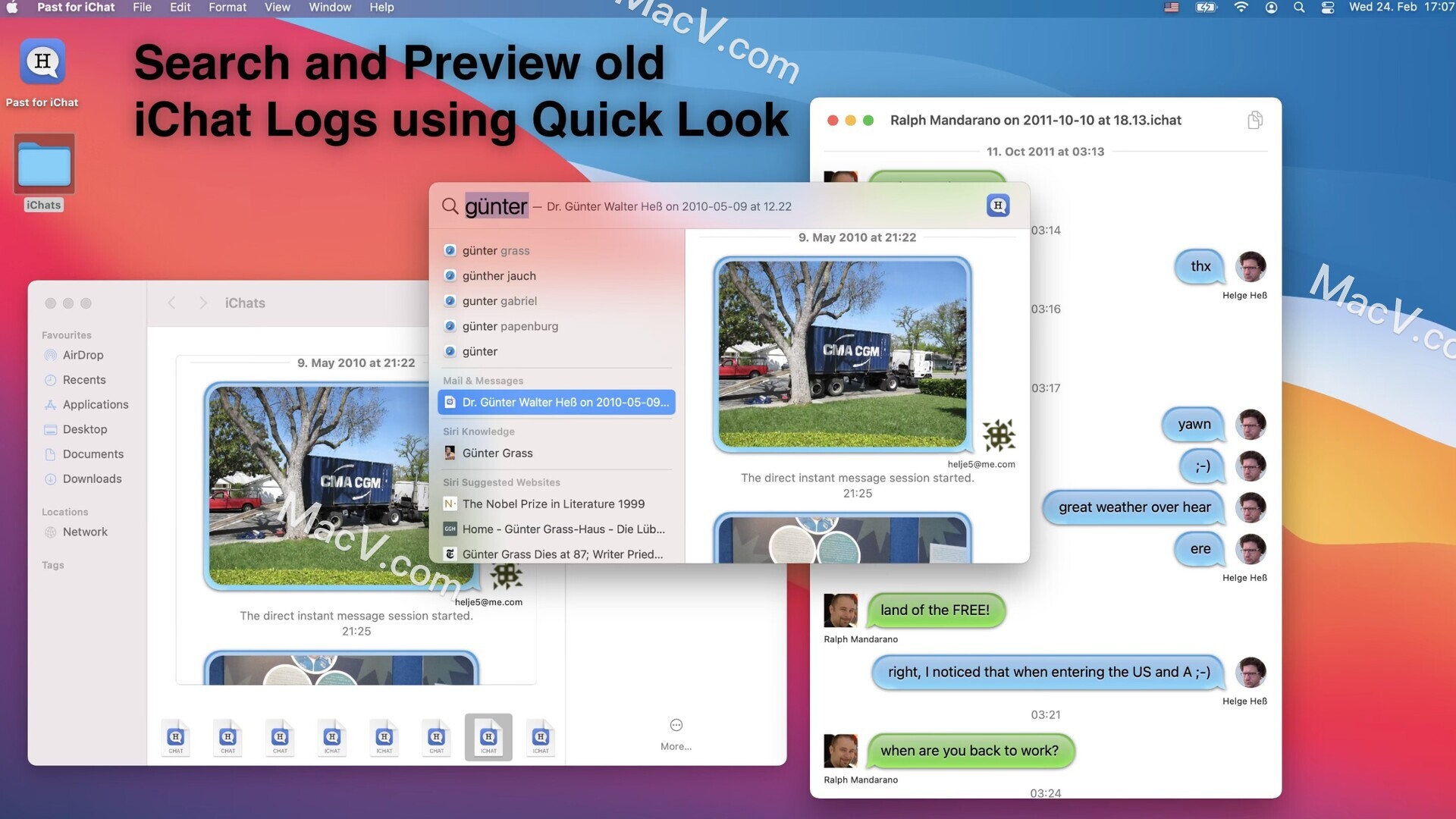Select the last ichat file in gallery strip
1456x819 pixels.
pos(541,737)
